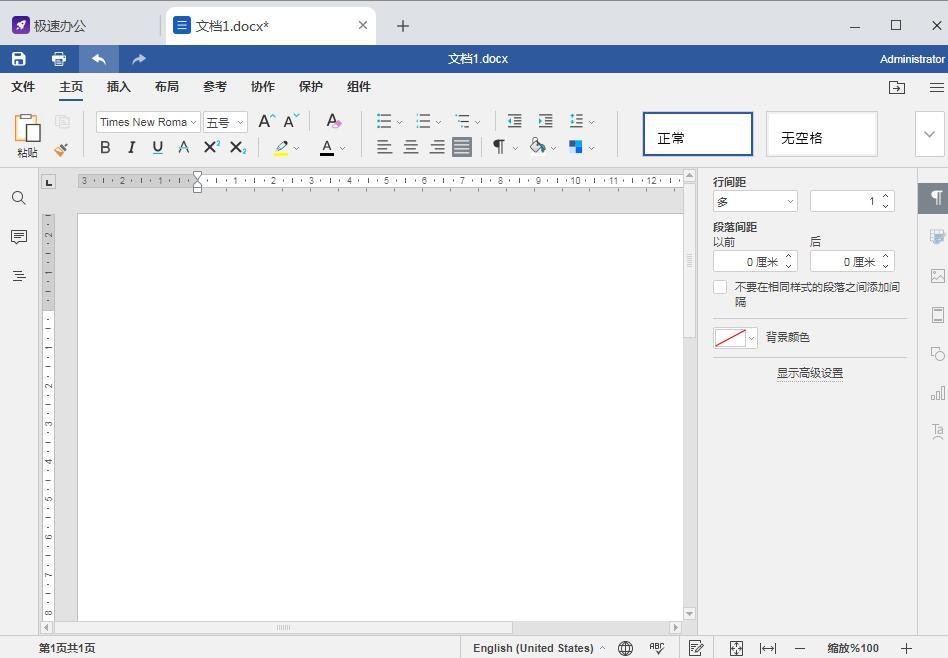Toggle spell checking in status bar
Image resolution: width=948 pixels, height=658 pixels.
(657, 648)
